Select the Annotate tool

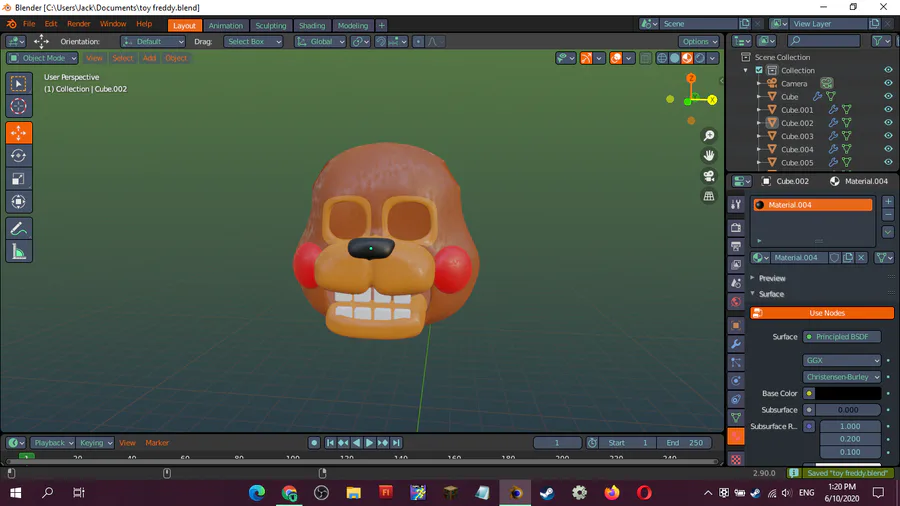[18, 229]
